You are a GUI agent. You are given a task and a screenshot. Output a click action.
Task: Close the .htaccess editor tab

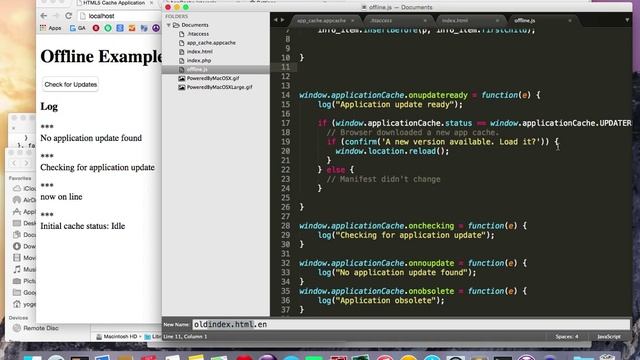425,20
